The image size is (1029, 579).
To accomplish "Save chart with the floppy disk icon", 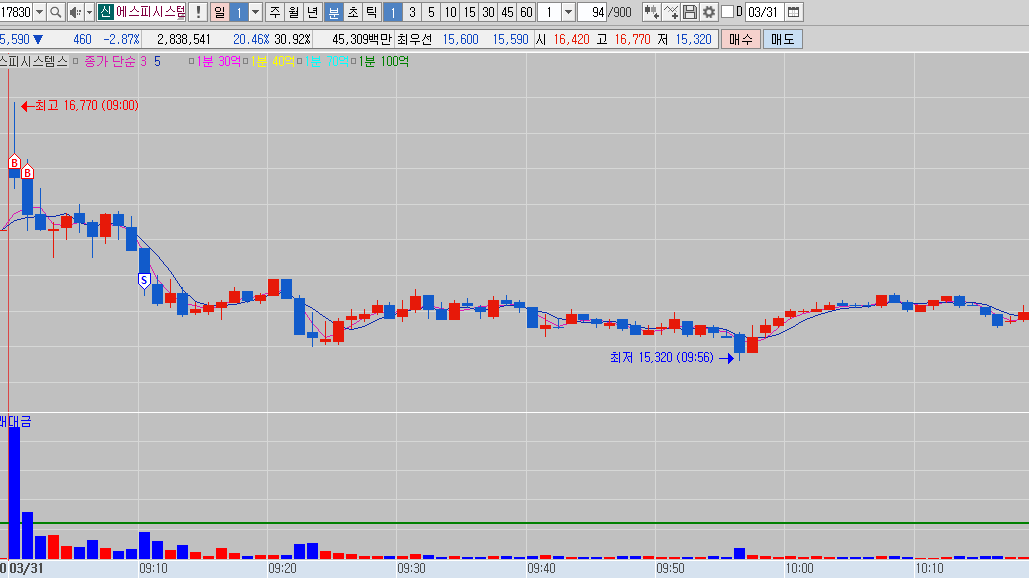I will pos(690,12).
